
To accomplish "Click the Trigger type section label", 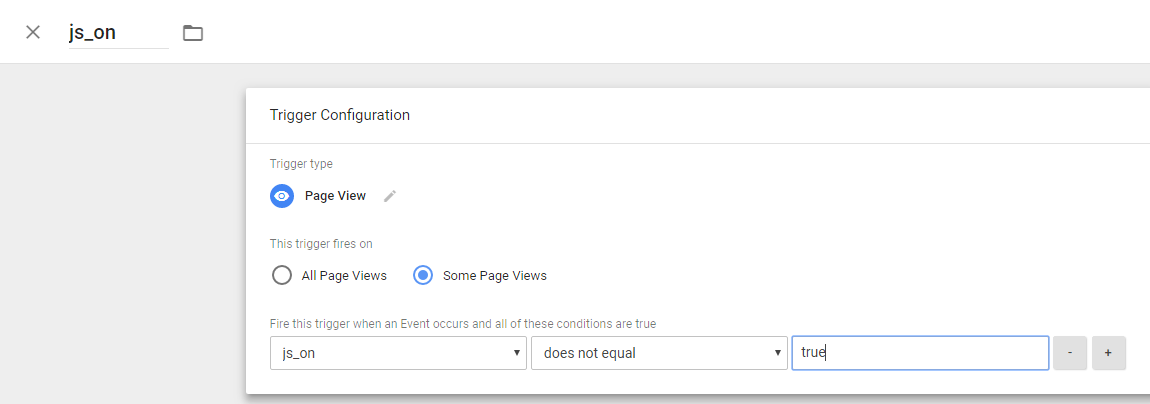I will [301, 164].
